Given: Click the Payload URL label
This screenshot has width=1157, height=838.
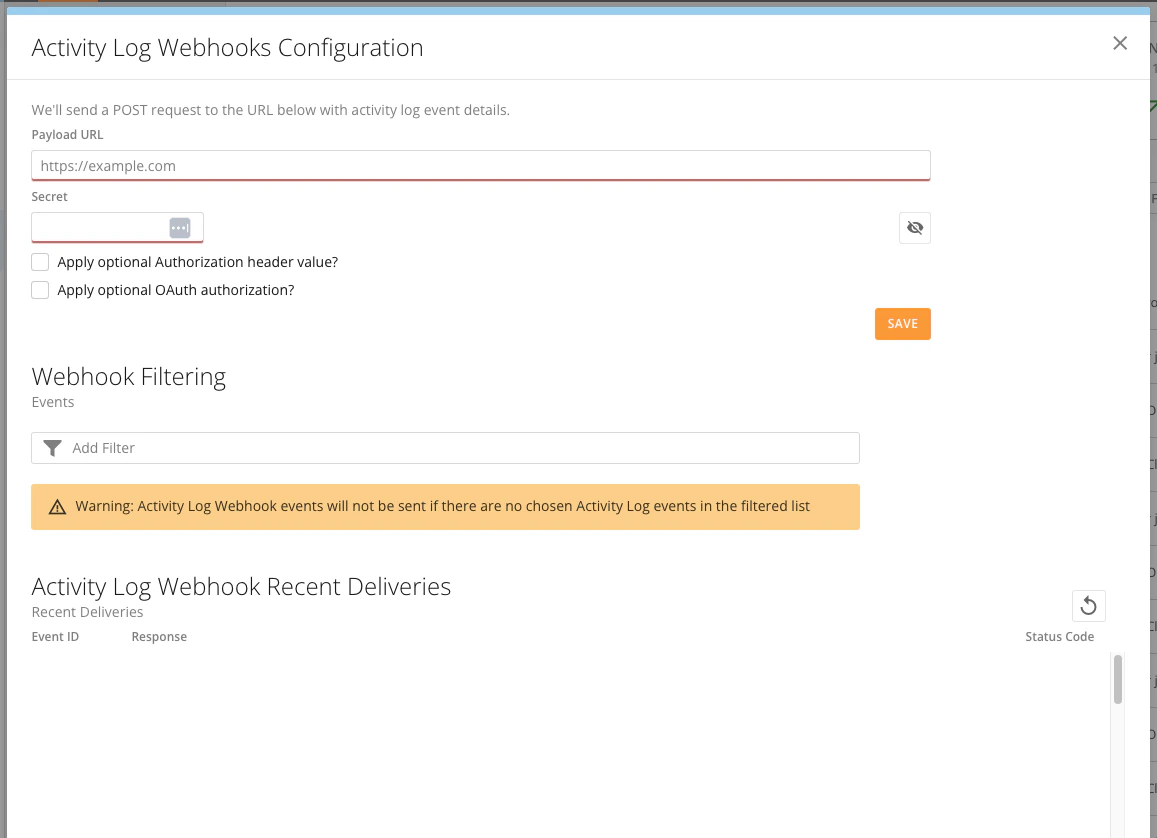Looking at the screenshot, I should [x=67, y=134].
